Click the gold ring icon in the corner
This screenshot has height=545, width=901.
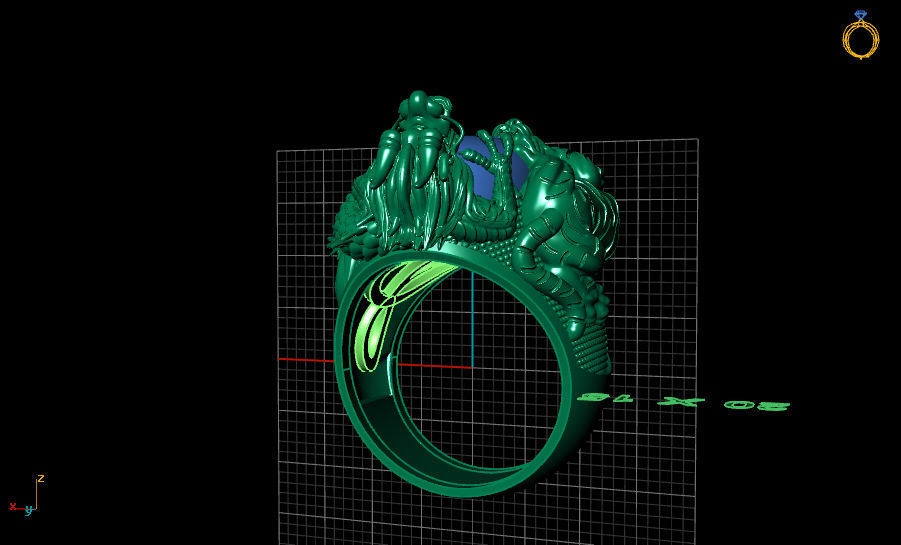click(860, 34)
